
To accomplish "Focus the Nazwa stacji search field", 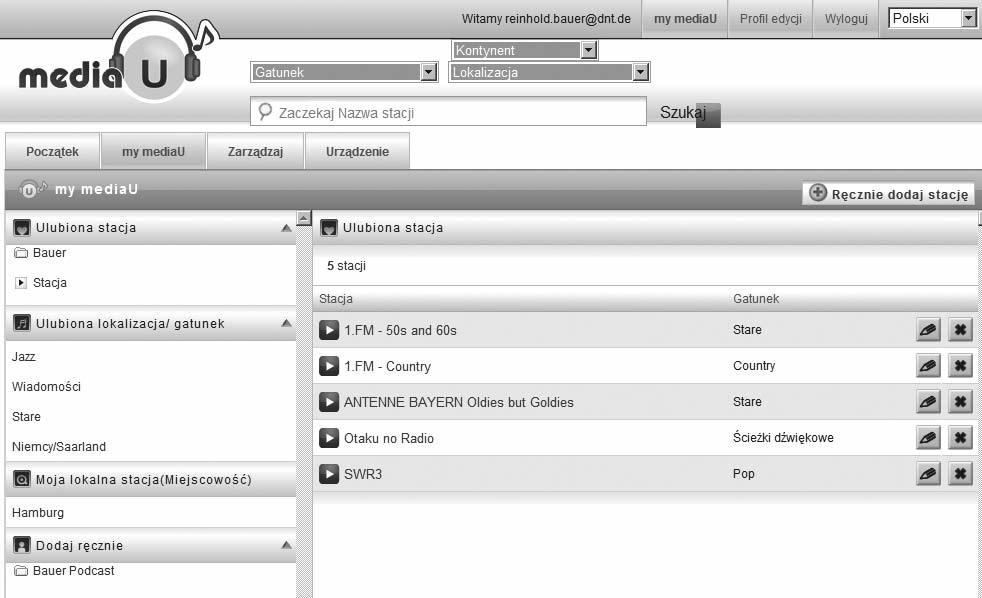I will coord(448,111).
